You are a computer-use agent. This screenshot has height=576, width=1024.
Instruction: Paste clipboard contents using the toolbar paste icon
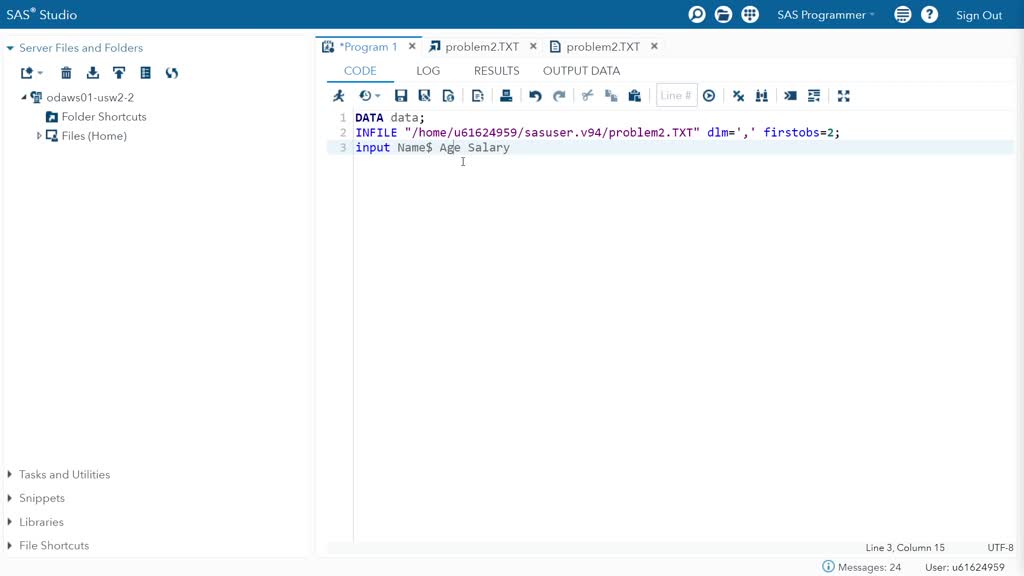pyautogui.click(x=634, y=96)
